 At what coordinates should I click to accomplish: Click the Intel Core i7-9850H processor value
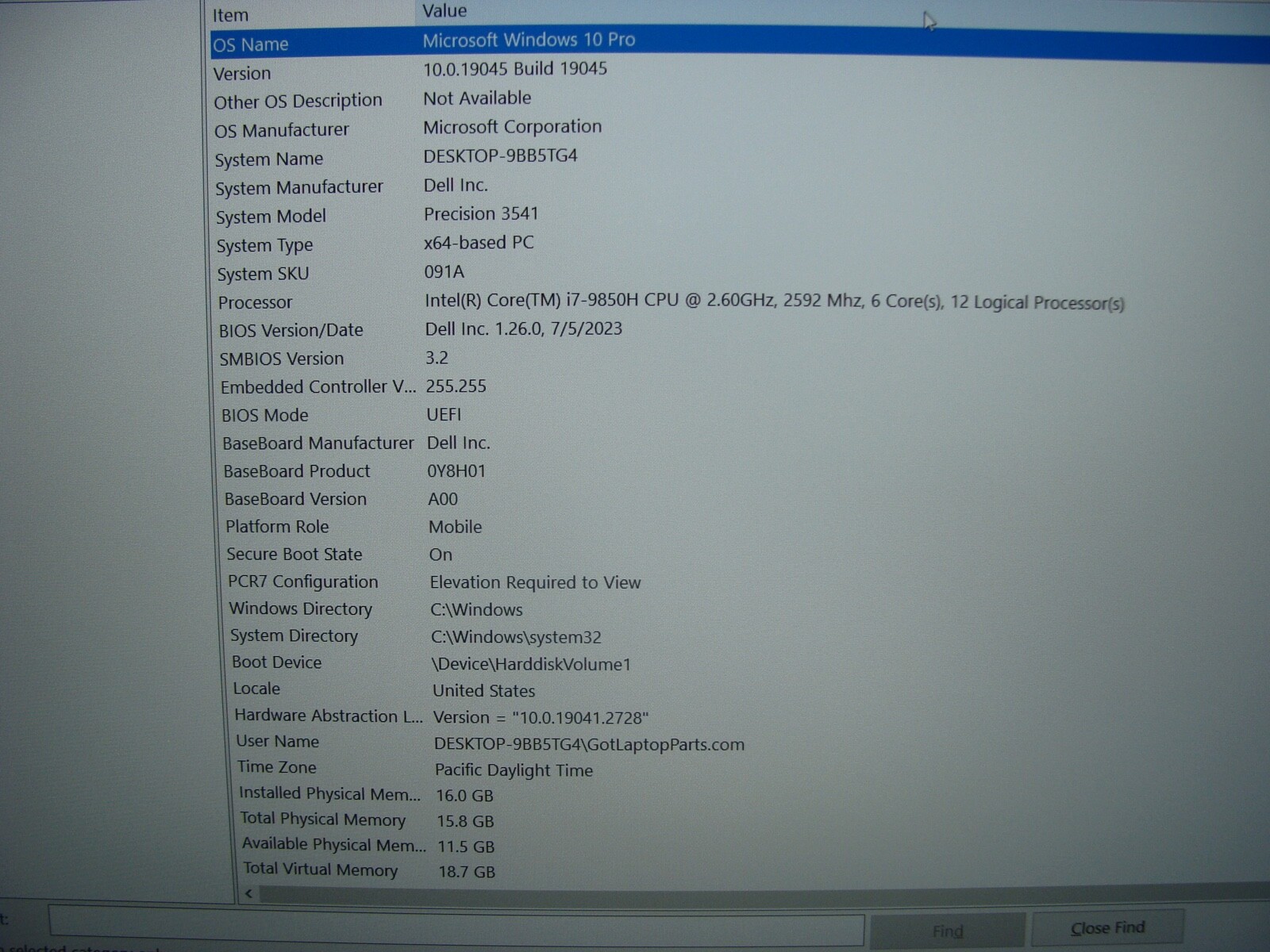pos(774,301)
